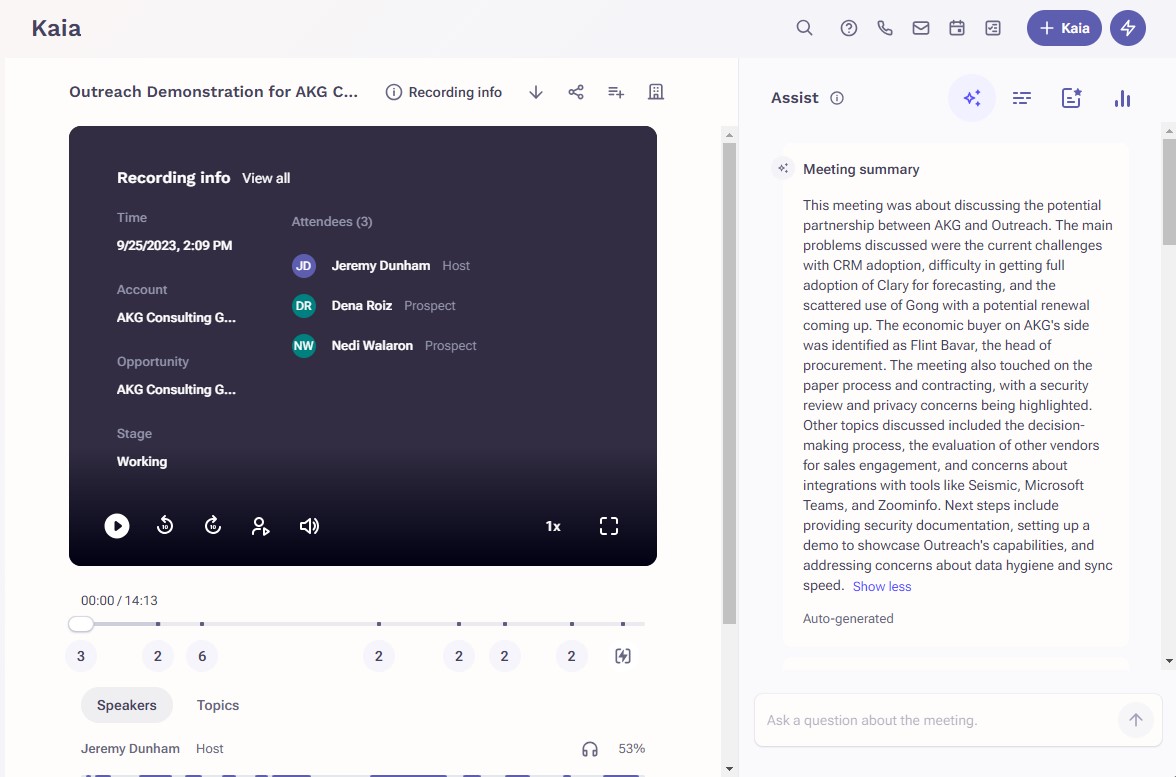Click the AKG Consulting opportunity name
1176x777 pixels.
176,390
